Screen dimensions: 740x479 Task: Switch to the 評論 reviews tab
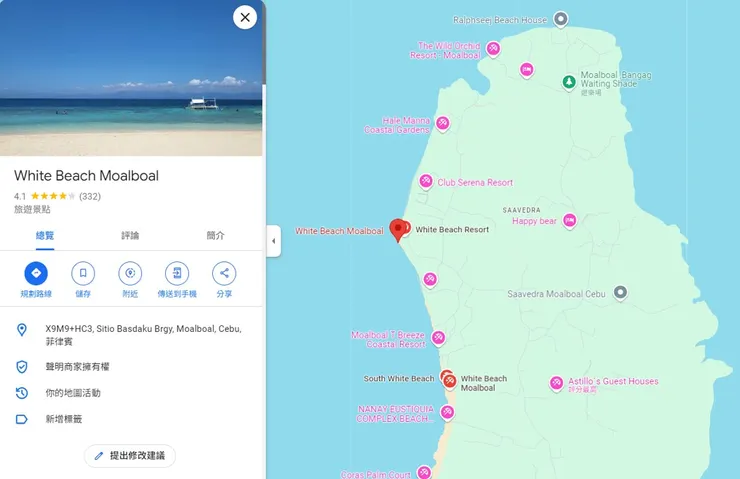pyautogui.click(x=130, y=235)
